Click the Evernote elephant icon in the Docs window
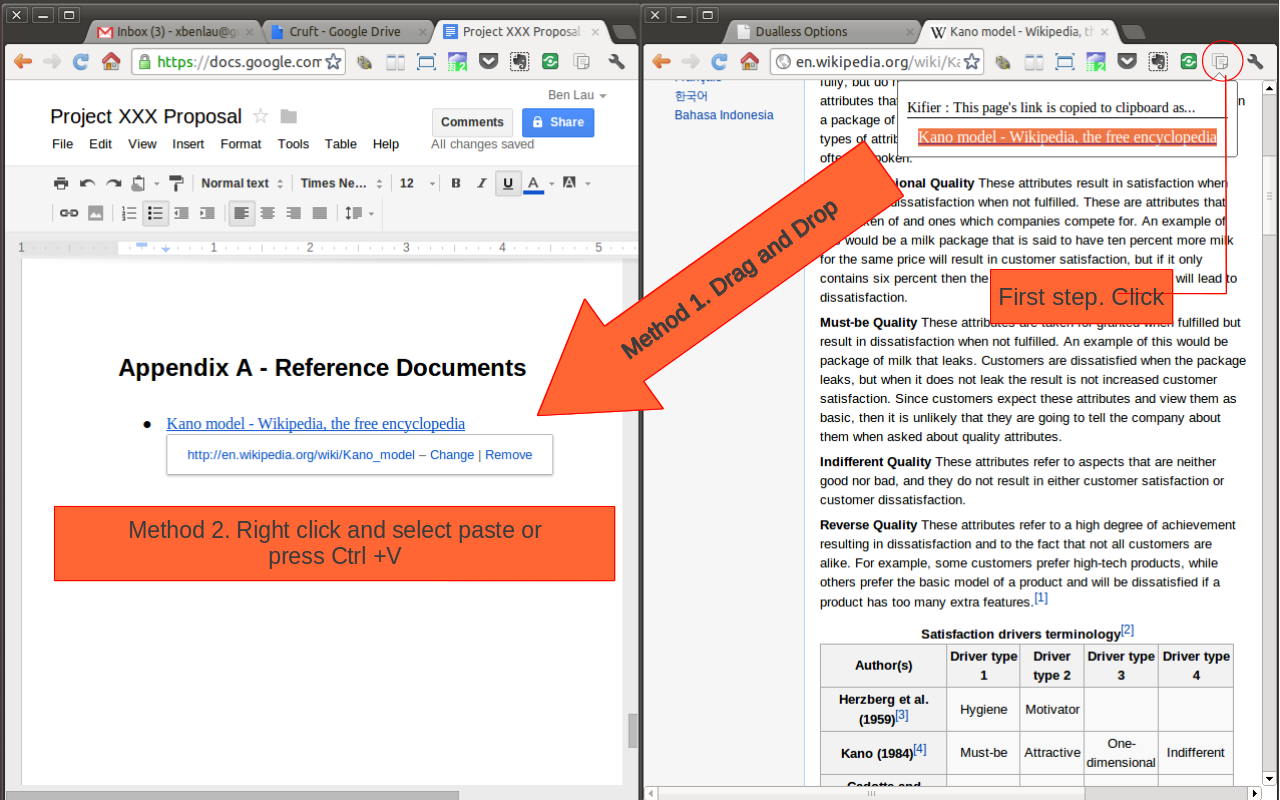 [519, 62]
